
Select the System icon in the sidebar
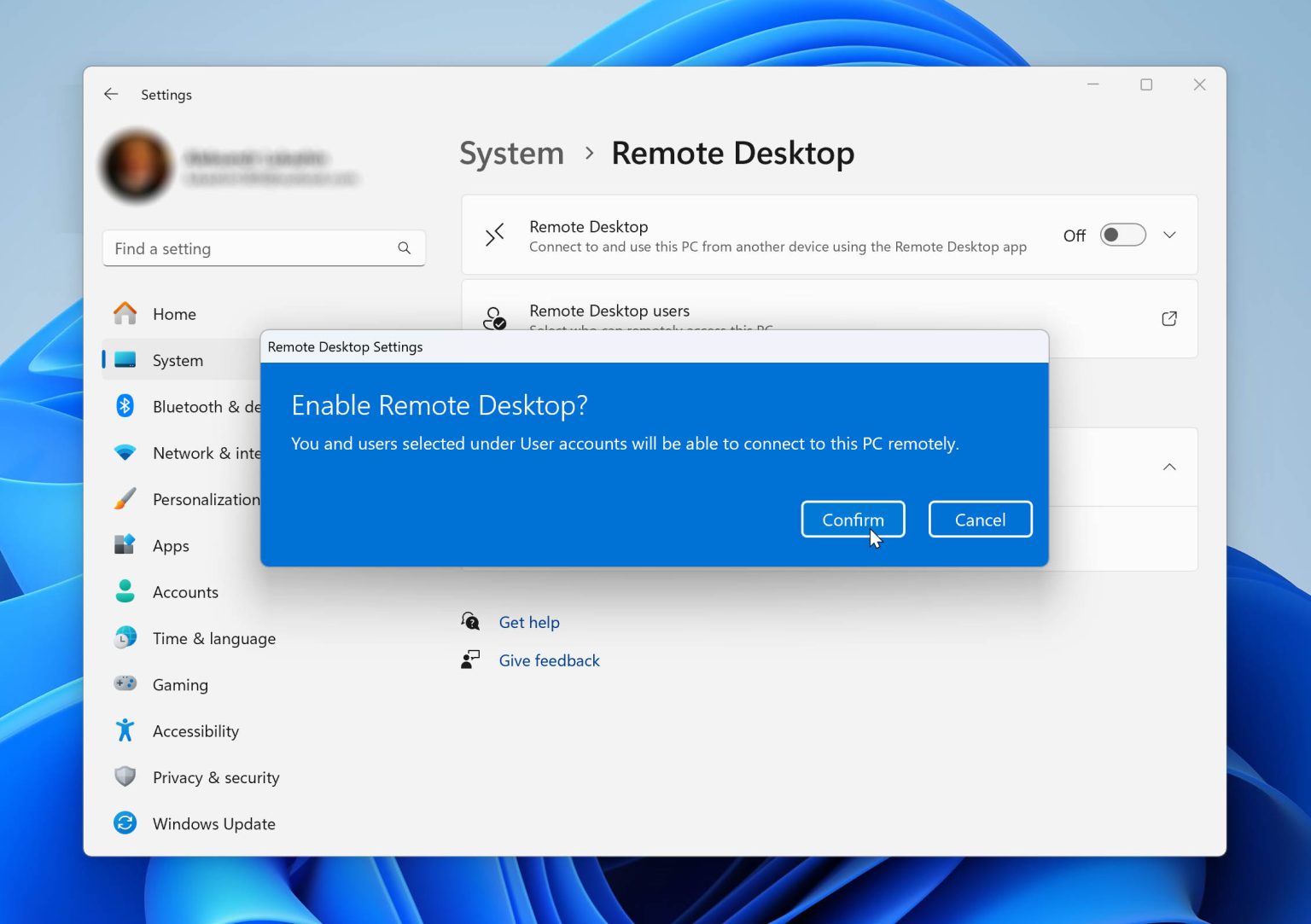click(125, 359)
